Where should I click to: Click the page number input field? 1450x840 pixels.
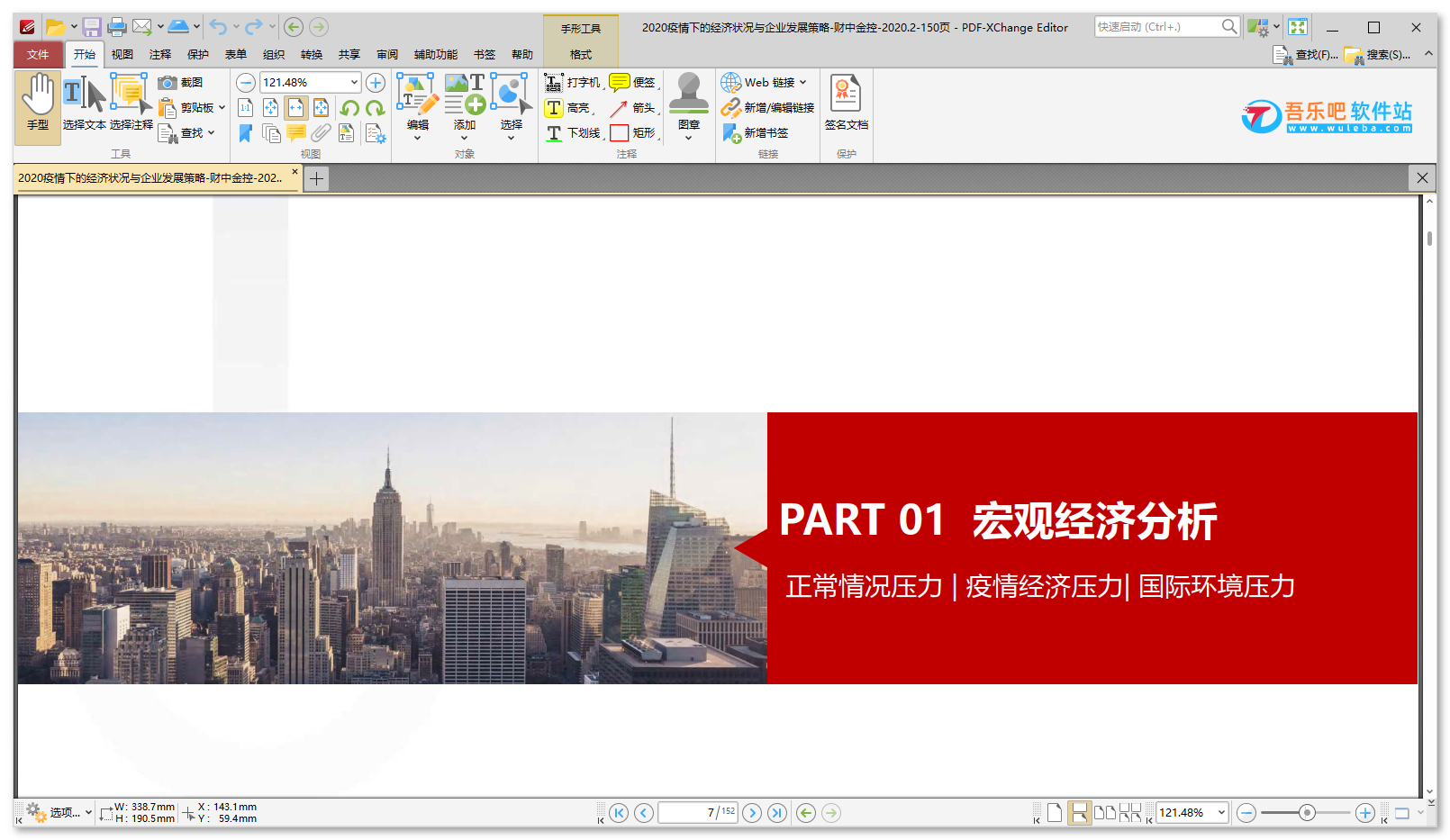pos(698,813)
